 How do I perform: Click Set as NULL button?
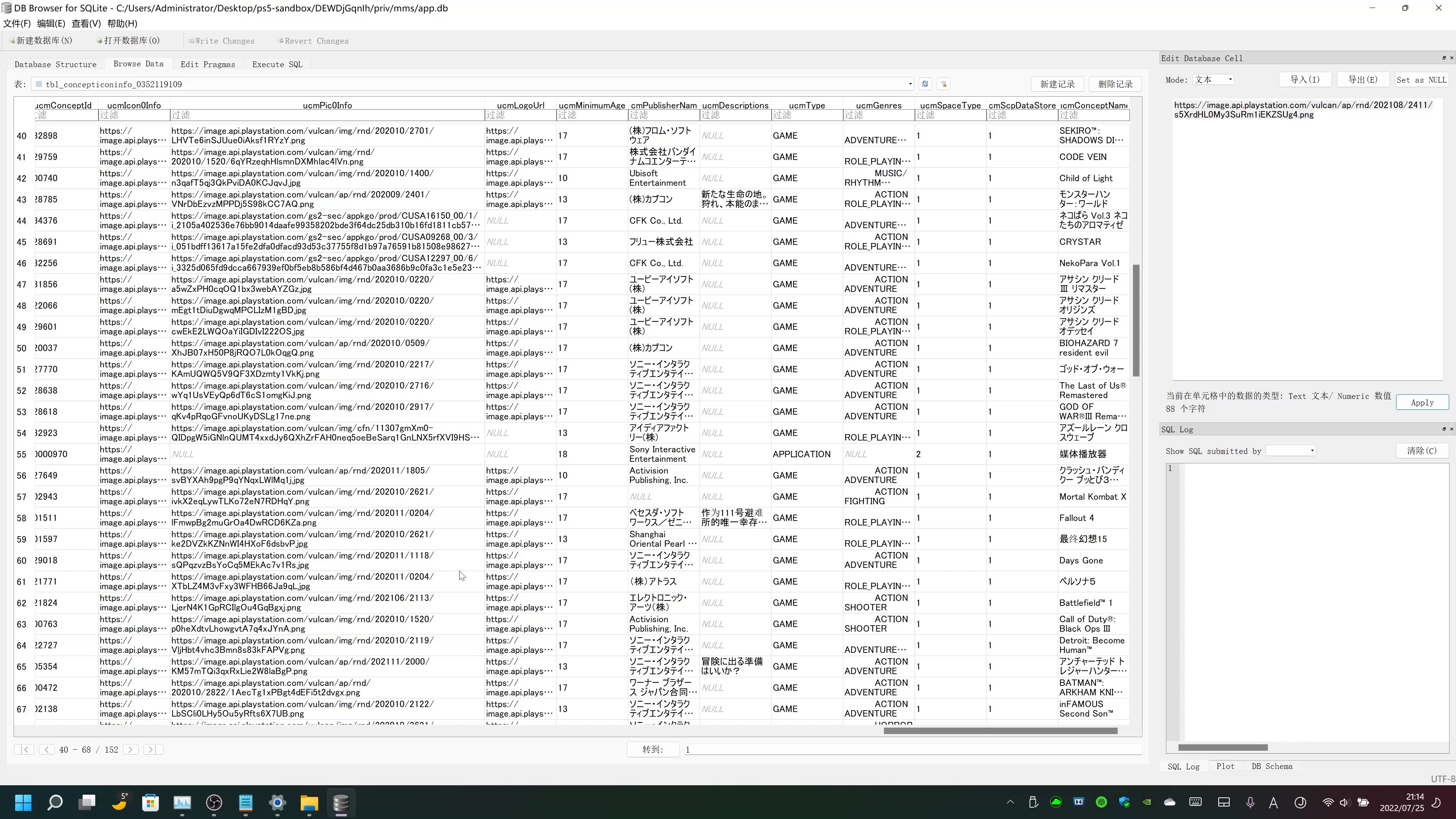pyautogui.click(x=1421, y=80)
